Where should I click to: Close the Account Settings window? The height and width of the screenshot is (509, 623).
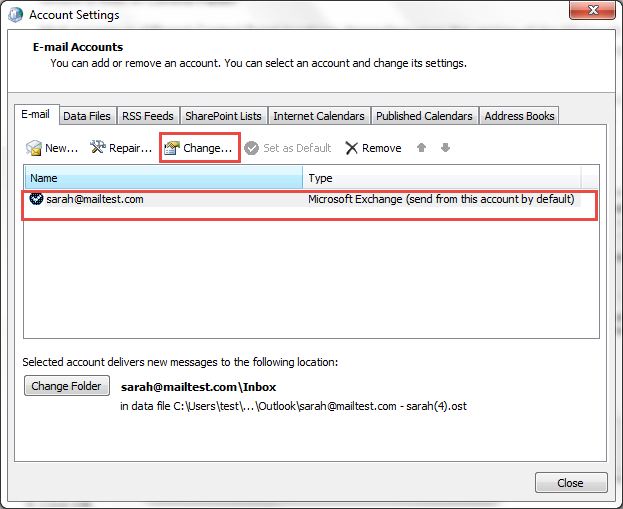592,10
